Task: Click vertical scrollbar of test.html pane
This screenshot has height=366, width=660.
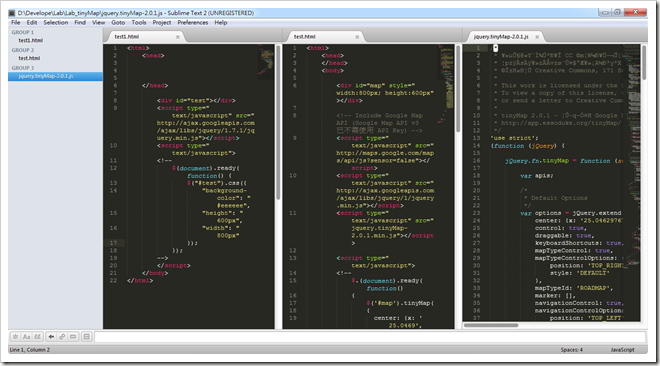Action: [x=458, y=88]
